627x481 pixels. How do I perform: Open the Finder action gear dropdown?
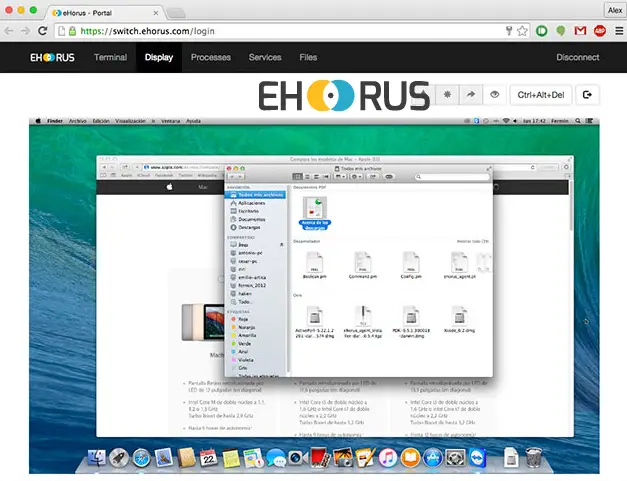(x=356, y=177)
